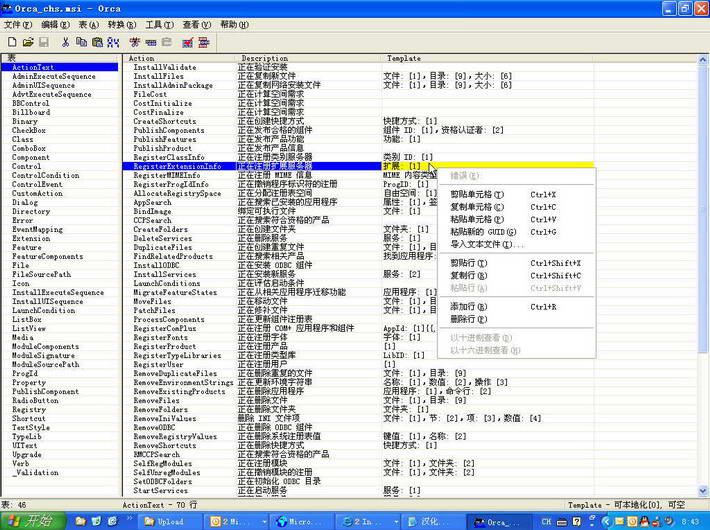Open the 转换(R) menu
Screen dimensions: 710x530
tap(122, 24)
